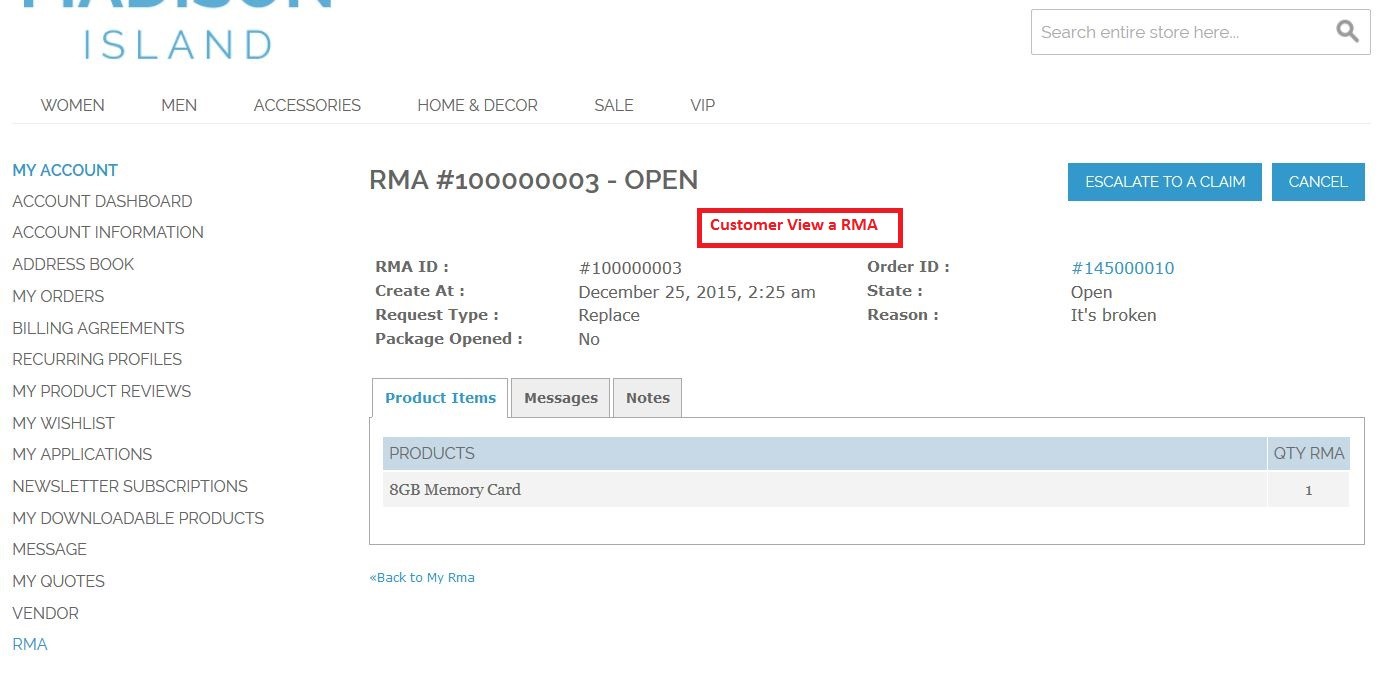Click the My Account sidebar heading
Screen dimensions: 1390x673
coord(65,170)
